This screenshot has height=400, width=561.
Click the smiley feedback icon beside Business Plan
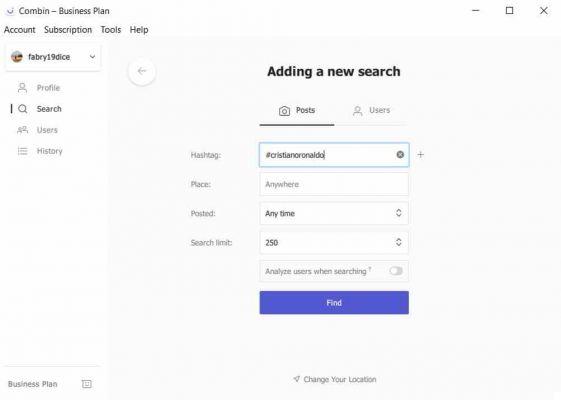[87, 384]
